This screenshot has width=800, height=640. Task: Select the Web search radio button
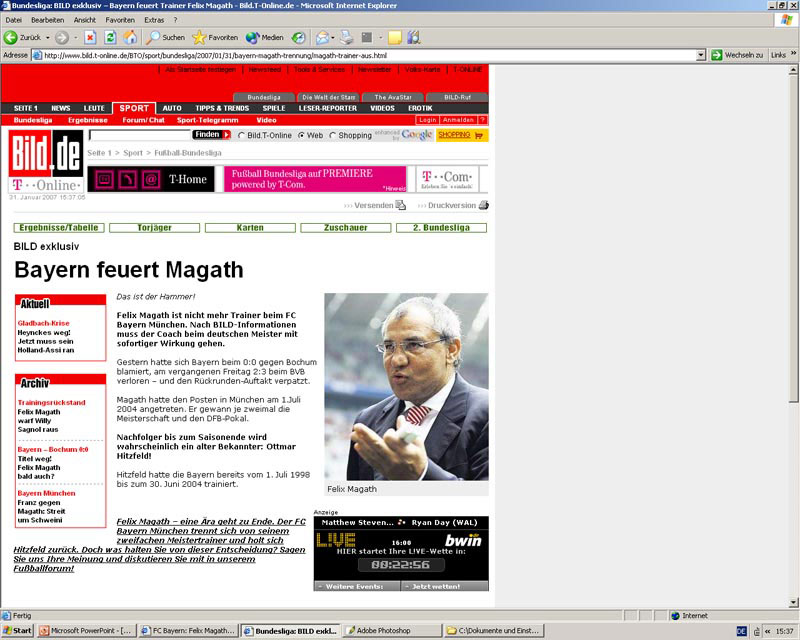click(301, 135)
